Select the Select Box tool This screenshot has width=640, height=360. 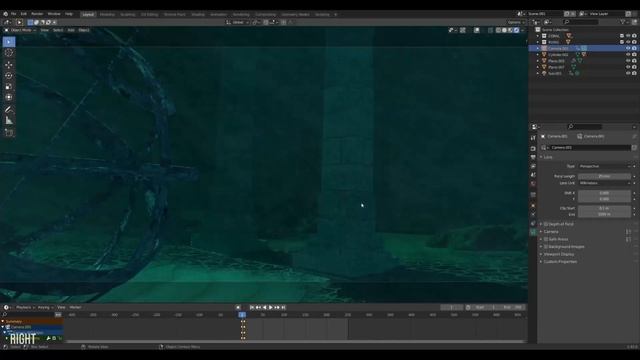9,42
